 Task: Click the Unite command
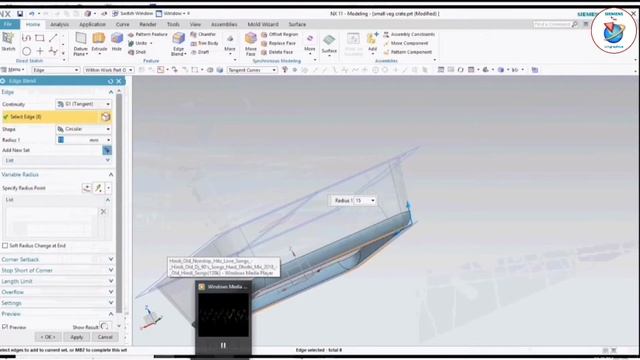point(138,43)
